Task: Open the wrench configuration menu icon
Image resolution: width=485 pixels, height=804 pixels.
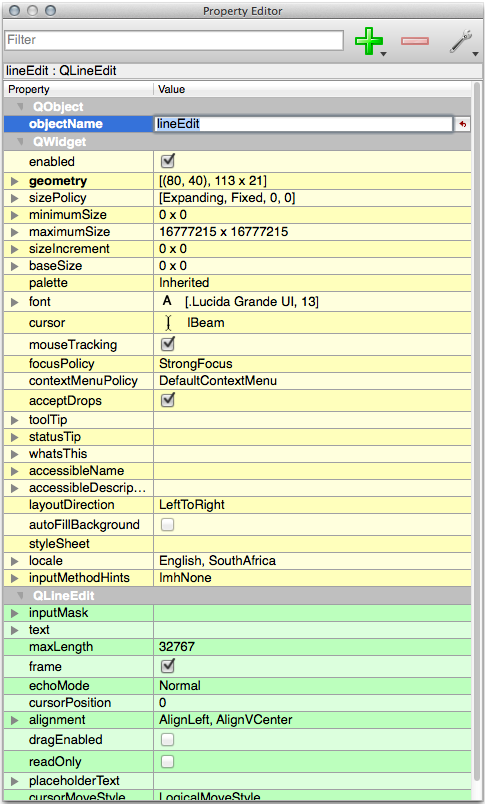Action: 461,41
